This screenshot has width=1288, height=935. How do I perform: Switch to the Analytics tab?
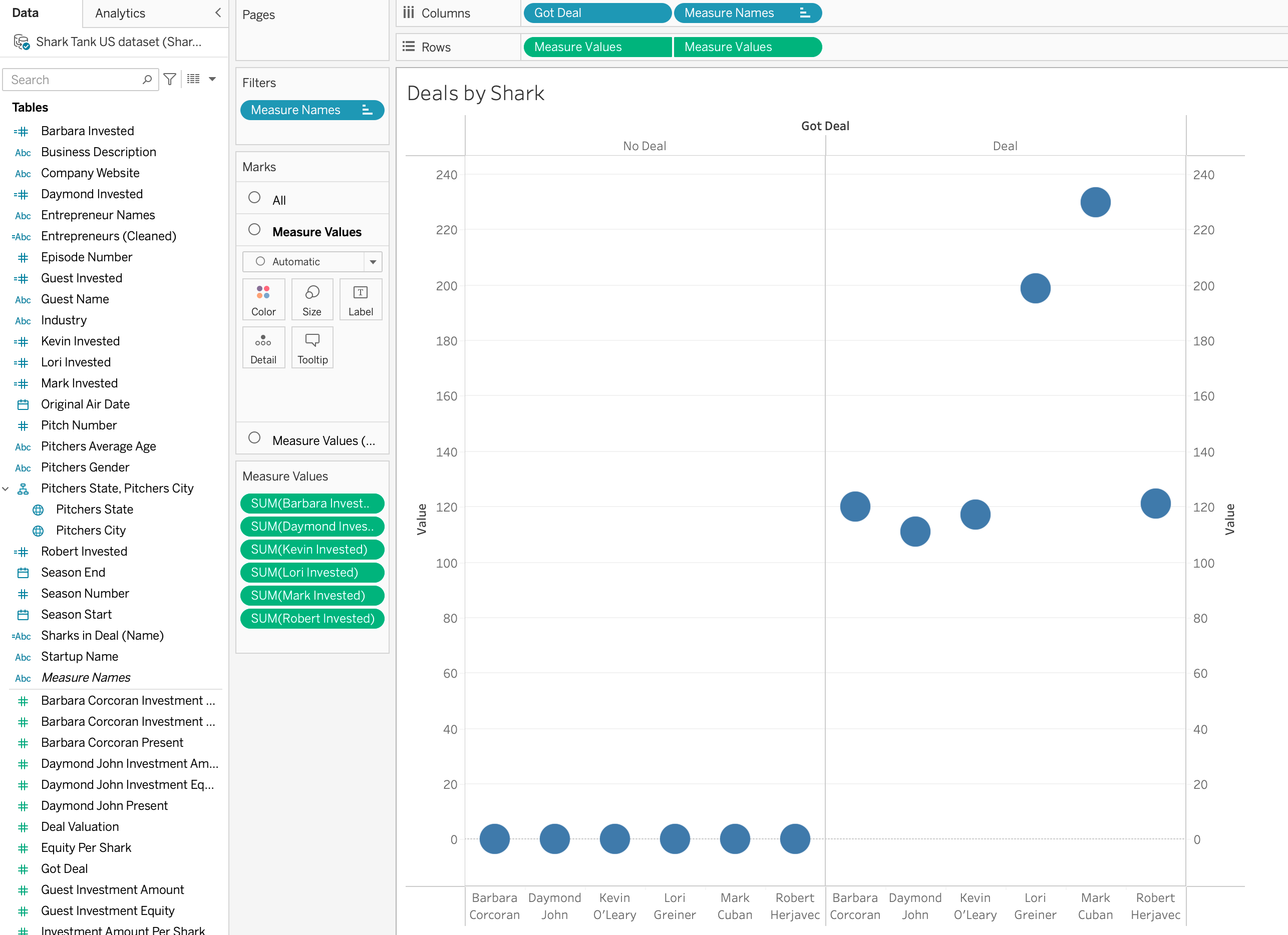point(120,13)
